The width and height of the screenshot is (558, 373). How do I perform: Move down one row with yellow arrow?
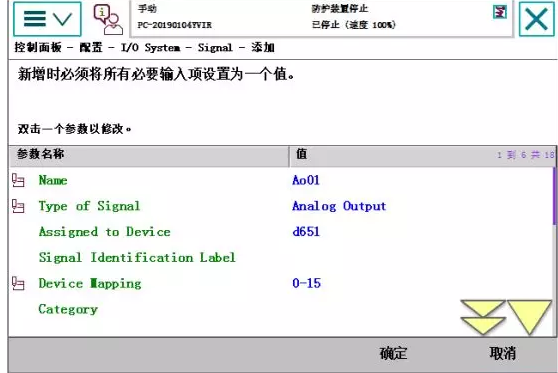click(529, 317)
